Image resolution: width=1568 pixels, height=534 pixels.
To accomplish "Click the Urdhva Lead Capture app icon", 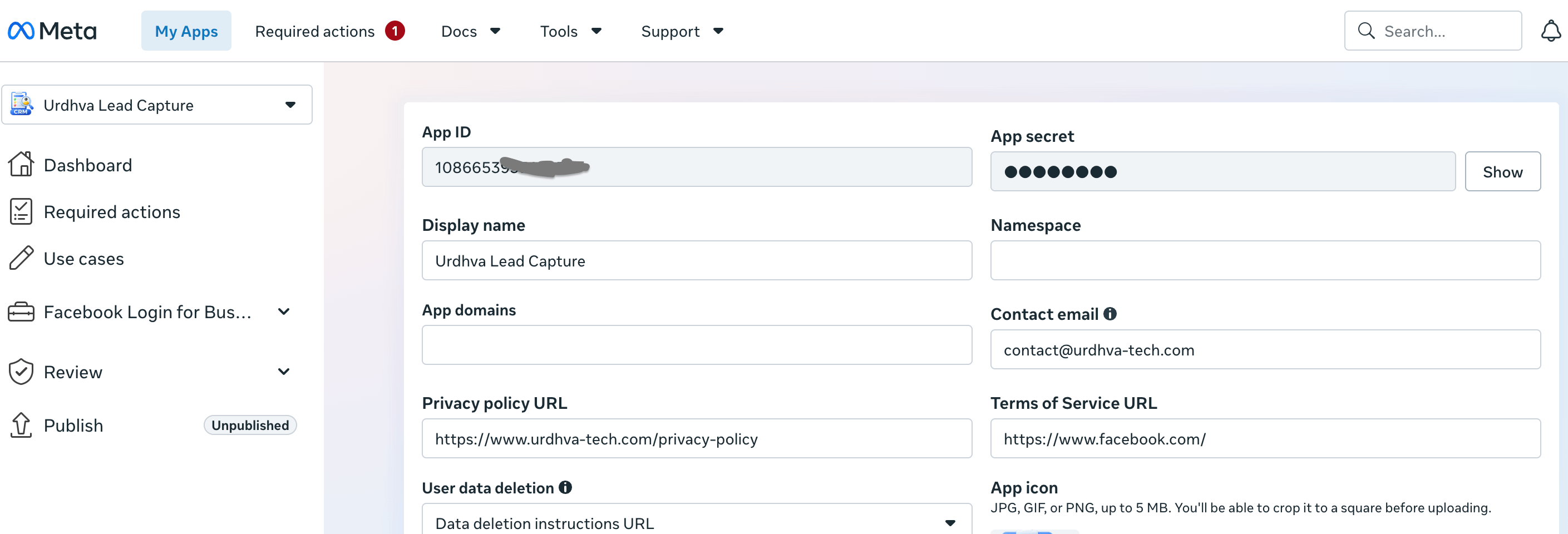I will (22, 105).
